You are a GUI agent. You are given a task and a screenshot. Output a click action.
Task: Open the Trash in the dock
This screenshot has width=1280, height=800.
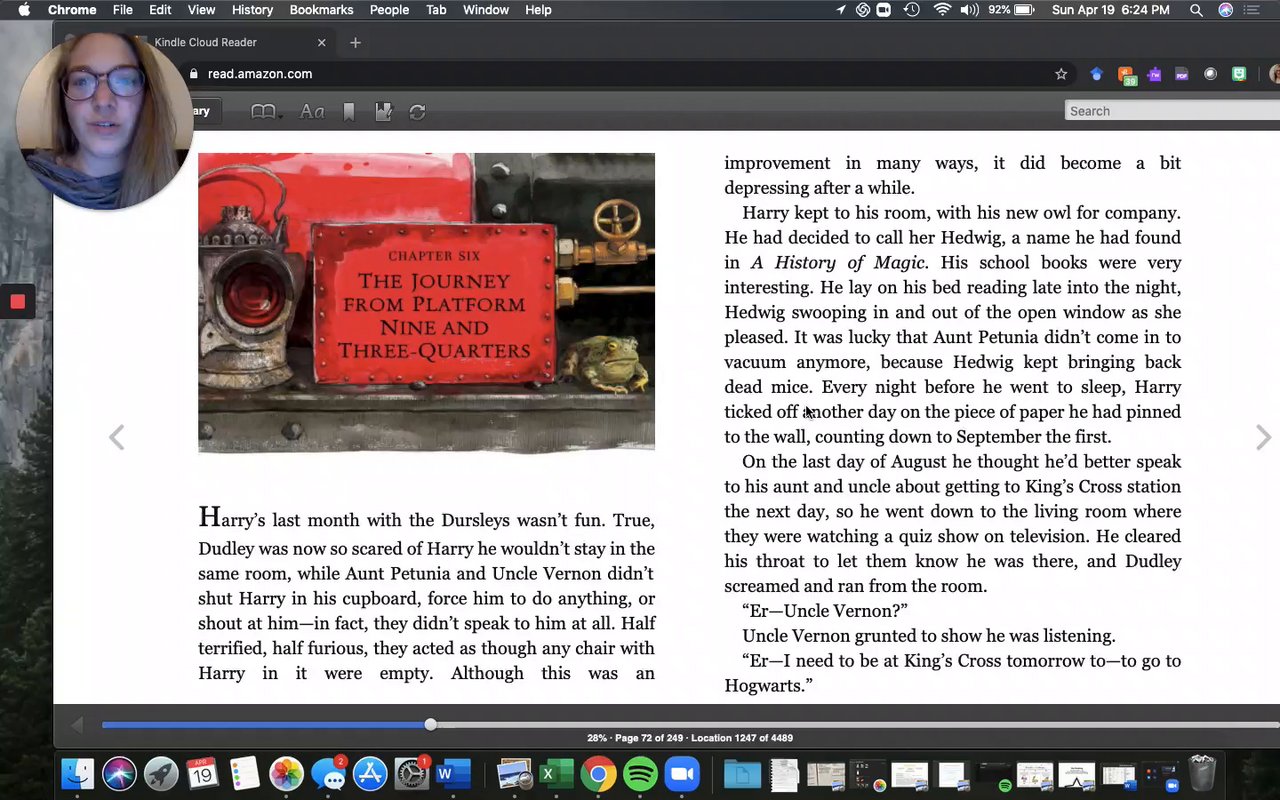click(1201, 773)
